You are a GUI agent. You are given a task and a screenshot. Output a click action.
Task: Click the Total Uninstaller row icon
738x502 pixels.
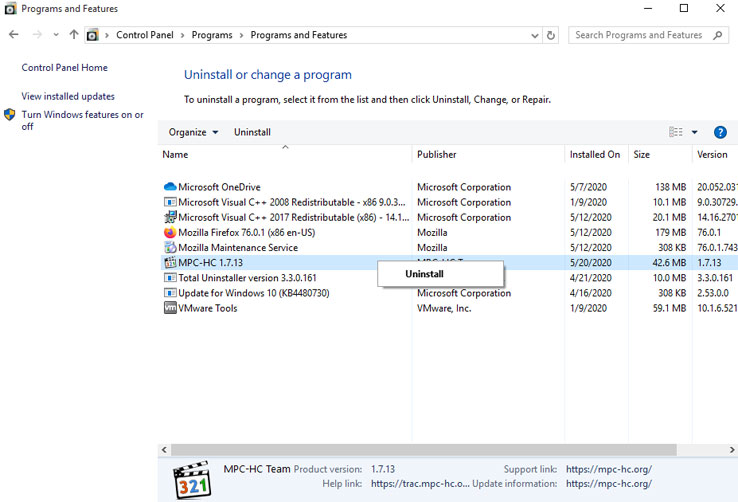pyautogui.click(x=170, y=278)
